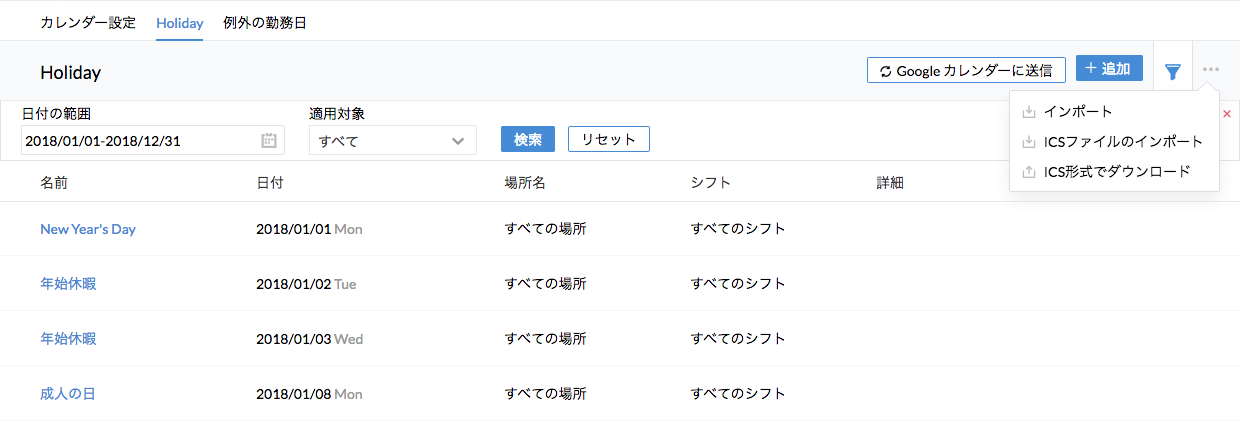The image size is (1240, 422).
Task: Open 年始休暇 entry dated 2018/01/02
Action: click(68, 284)
